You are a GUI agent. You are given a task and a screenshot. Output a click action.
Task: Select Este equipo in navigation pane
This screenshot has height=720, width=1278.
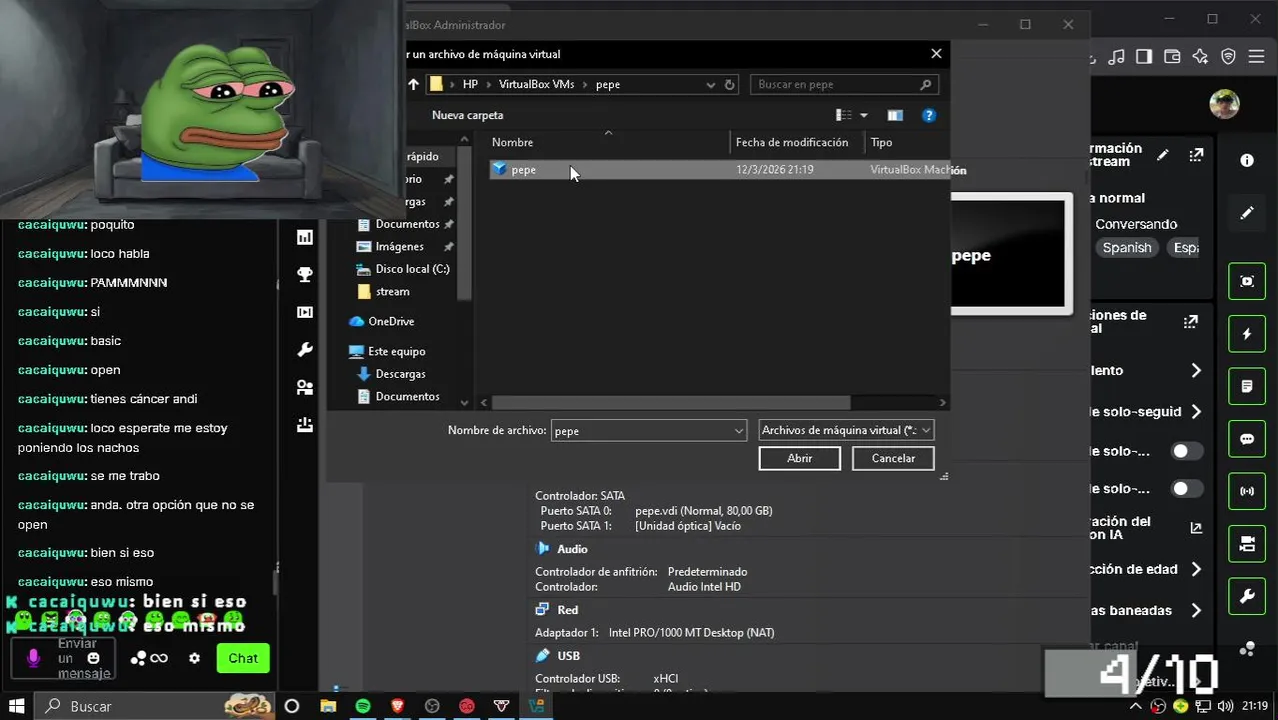point(396,351)
